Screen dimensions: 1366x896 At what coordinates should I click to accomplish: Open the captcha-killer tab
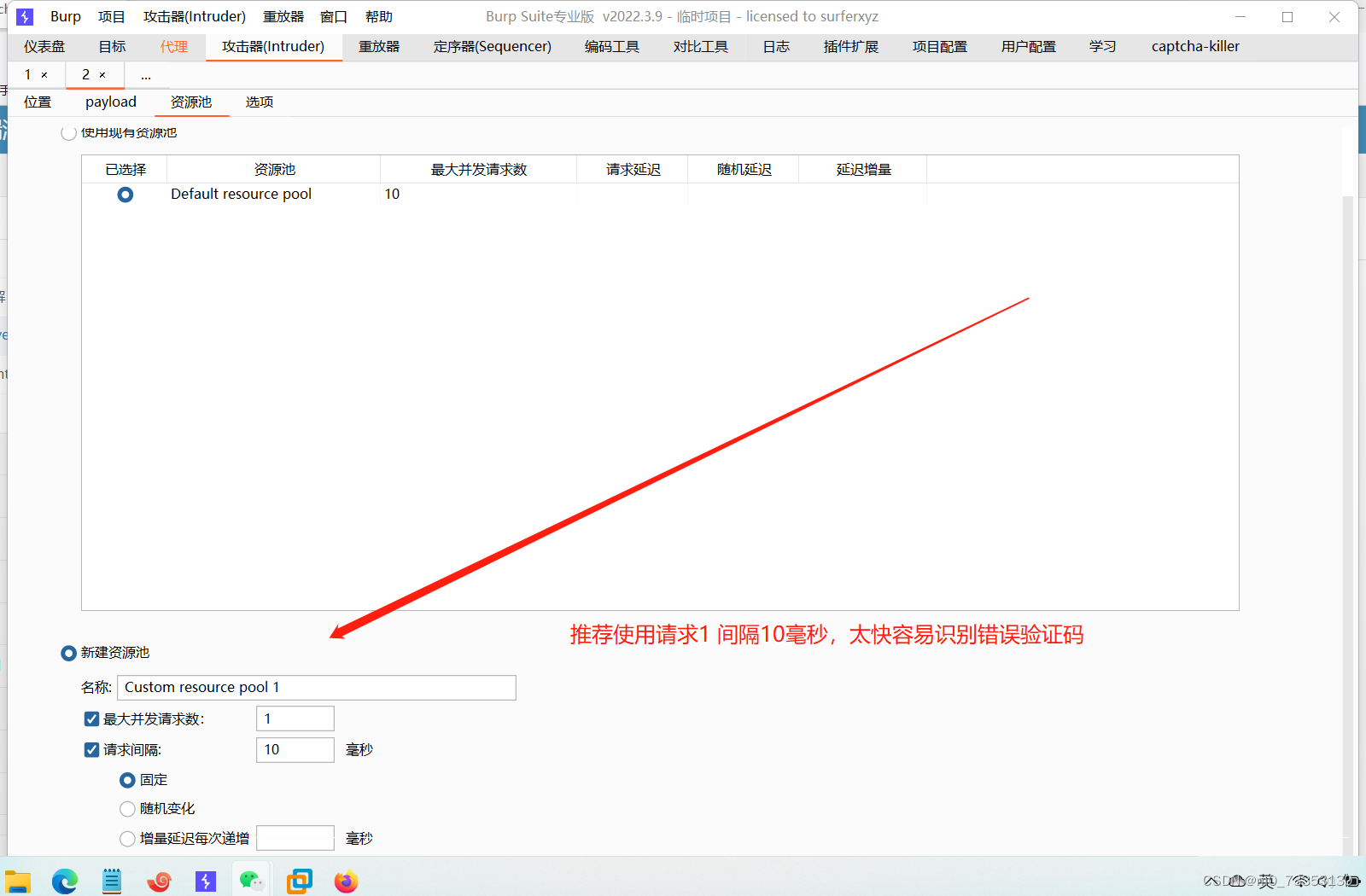click(1195, 47)
